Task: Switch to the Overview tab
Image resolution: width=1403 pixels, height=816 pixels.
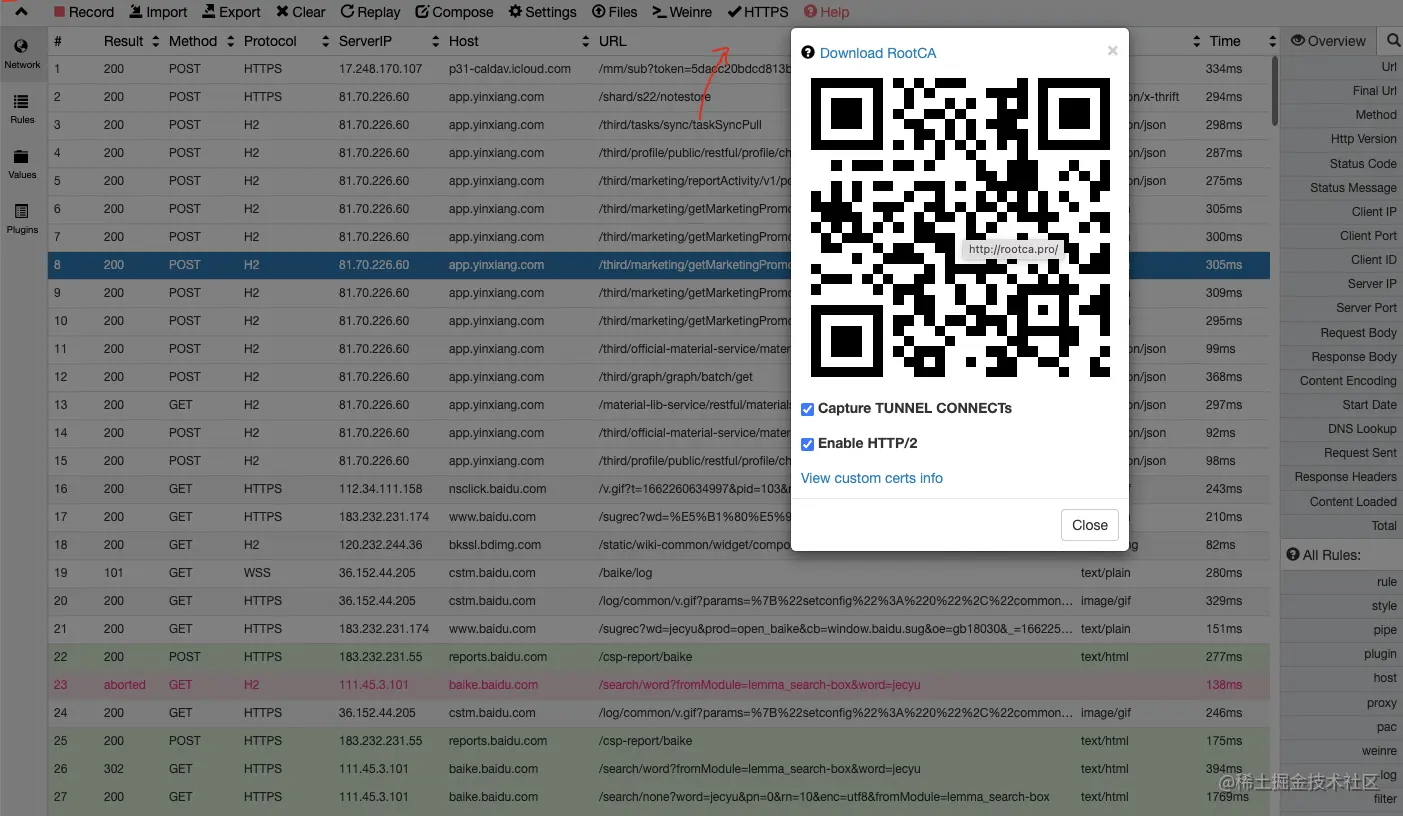Action: (x=1328, y=41)
